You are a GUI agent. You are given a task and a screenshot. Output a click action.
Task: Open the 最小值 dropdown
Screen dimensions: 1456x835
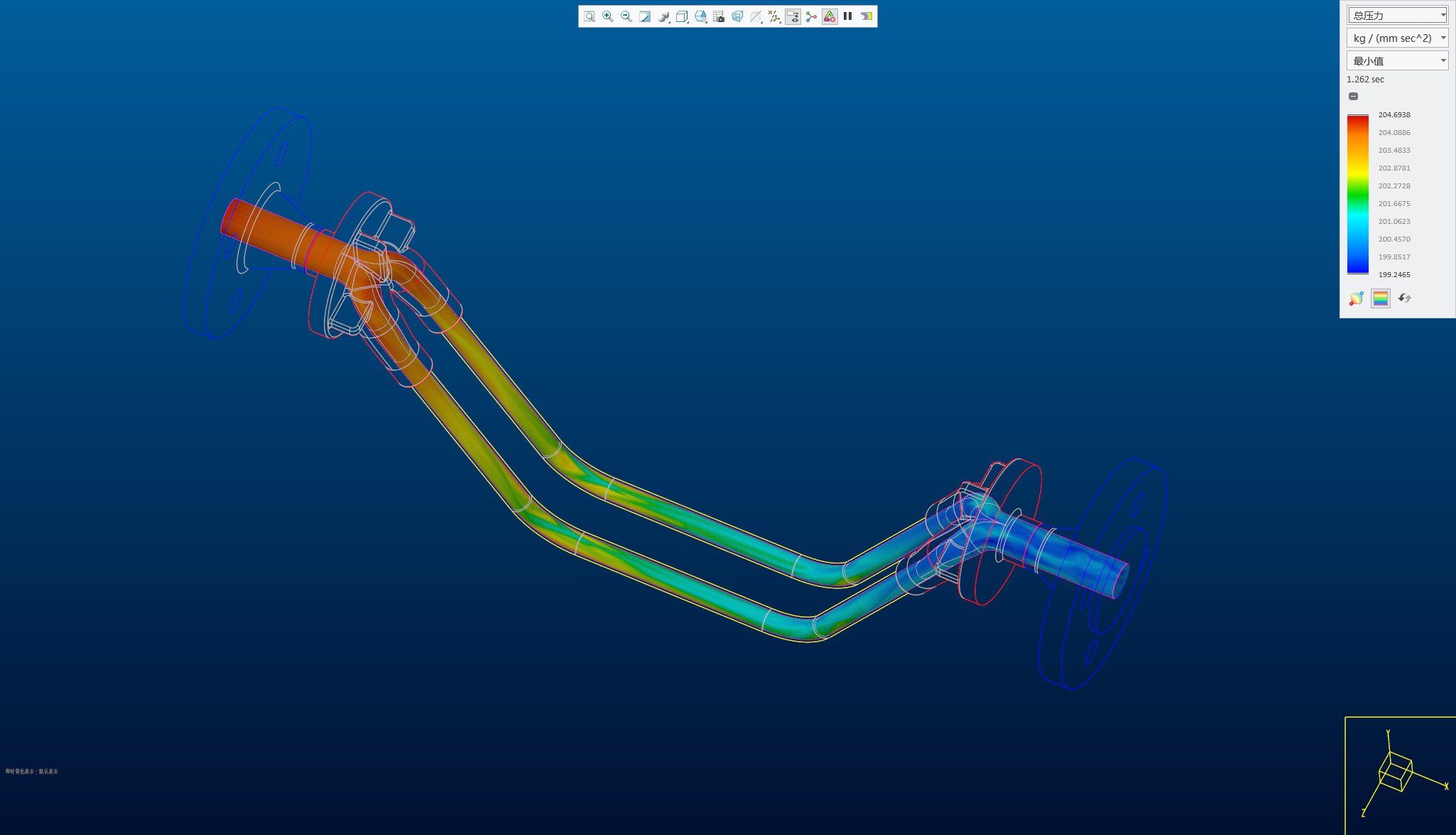[x=1397, y=60]
